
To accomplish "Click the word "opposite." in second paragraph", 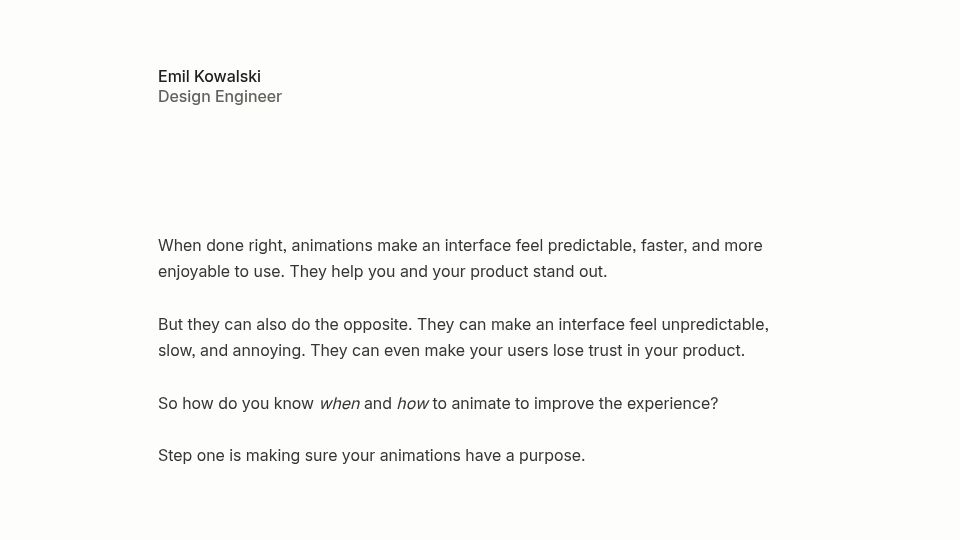I will (378, 325).
